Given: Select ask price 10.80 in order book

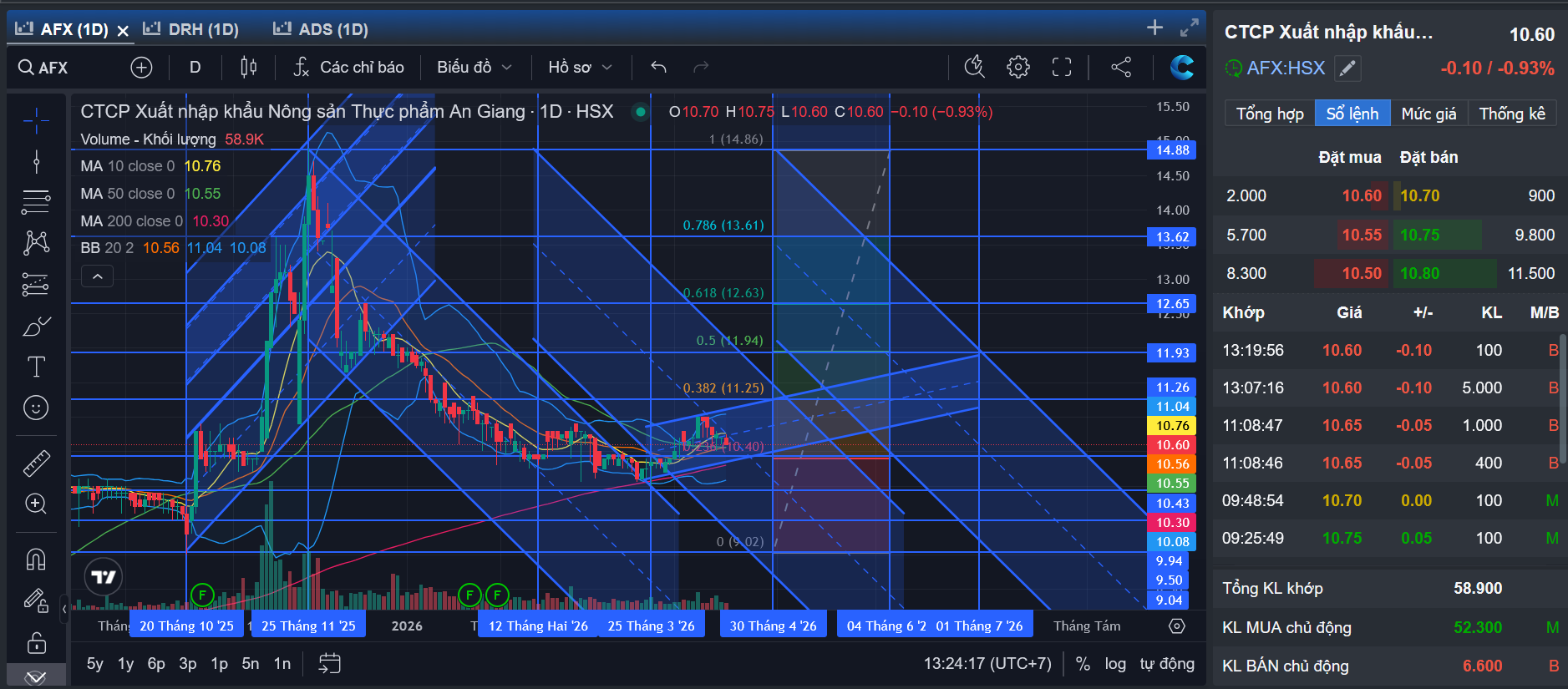Looking at the screenshot, I should click(1420, 274).
